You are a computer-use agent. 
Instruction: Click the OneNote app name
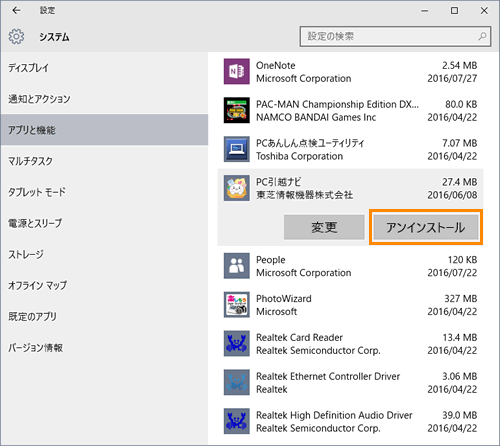click(275, 65)
